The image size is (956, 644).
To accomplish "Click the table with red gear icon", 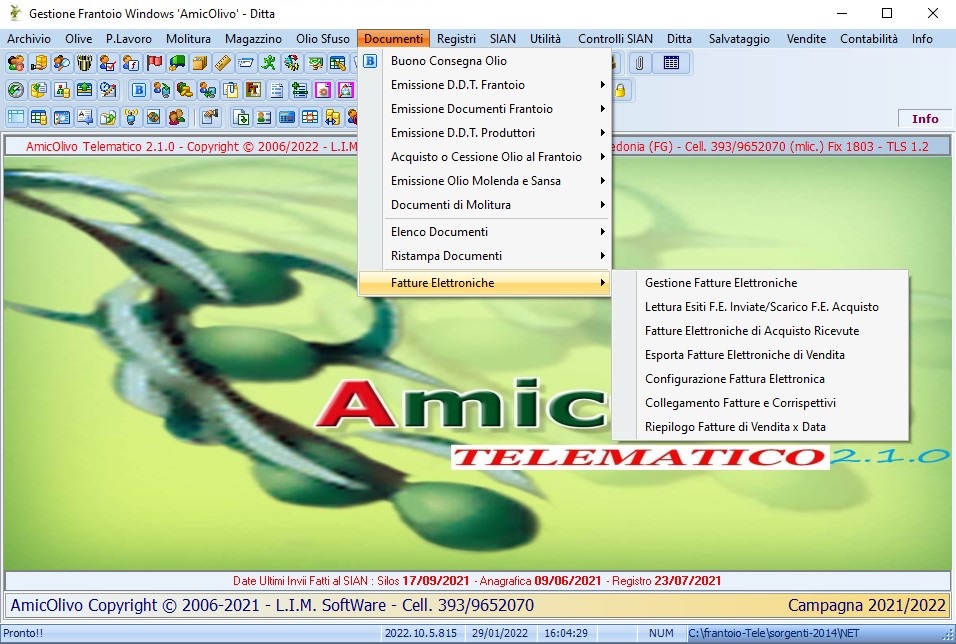I will pyautogui.click(x=310, y=117).
